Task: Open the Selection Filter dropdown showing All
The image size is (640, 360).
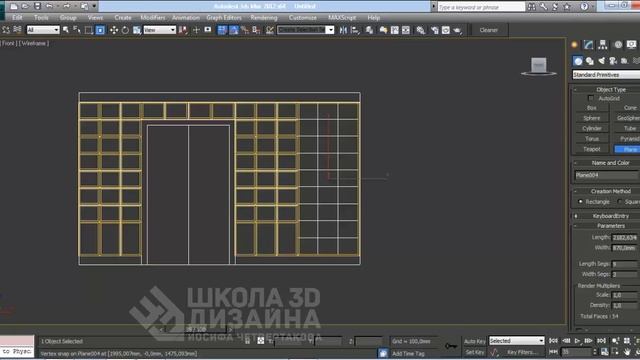Action: [x=43, y=30]
